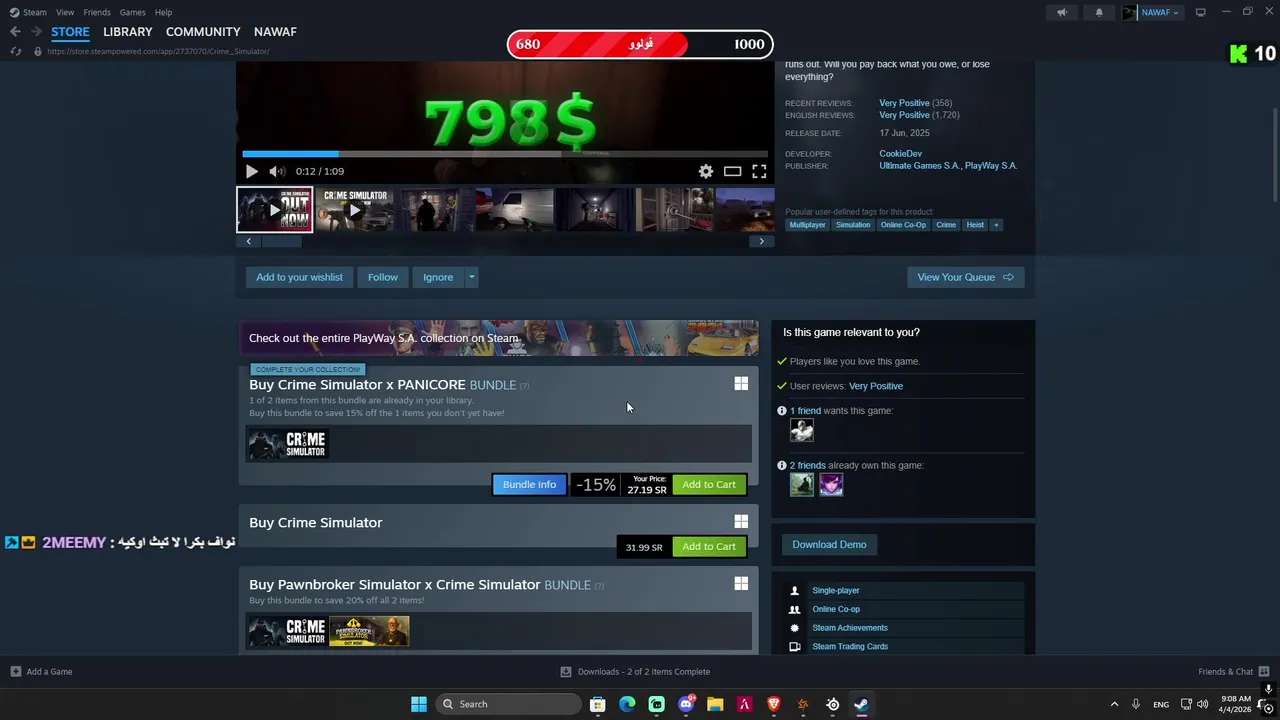Switch to the LIBRARY tab

click(x=128, y=32)
